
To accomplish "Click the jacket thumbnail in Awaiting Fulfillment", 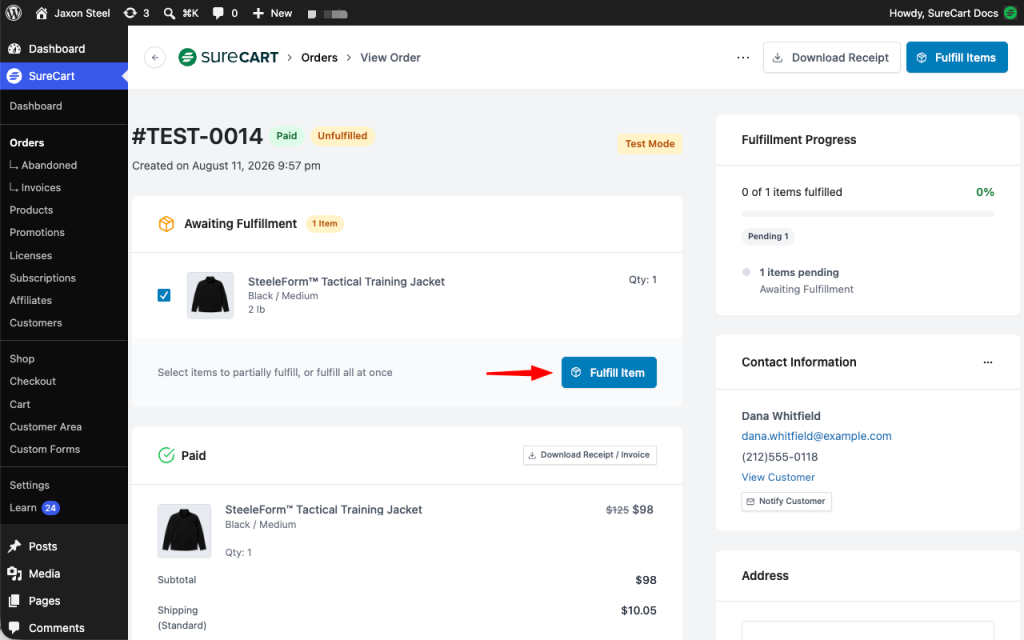I will click(x=210, y=295).
